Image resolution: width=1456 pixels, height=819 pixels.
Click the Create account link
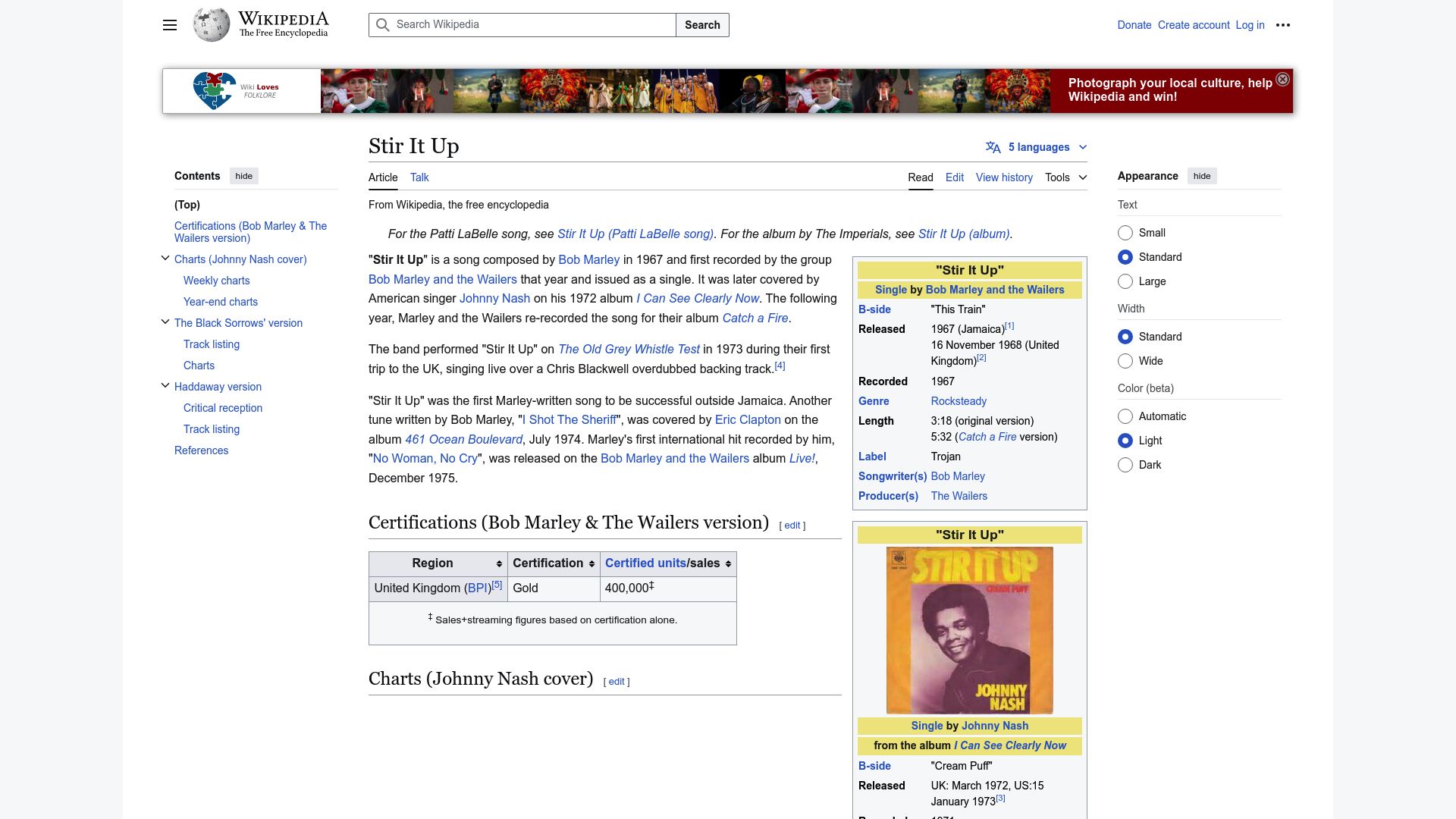click(x=1194, y=25)
